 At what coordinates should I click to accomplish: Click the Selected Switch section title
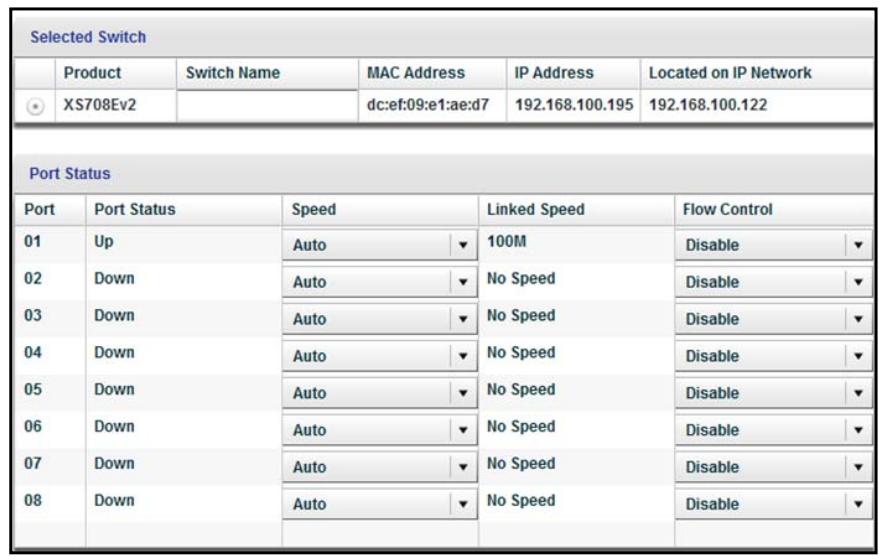88,37
